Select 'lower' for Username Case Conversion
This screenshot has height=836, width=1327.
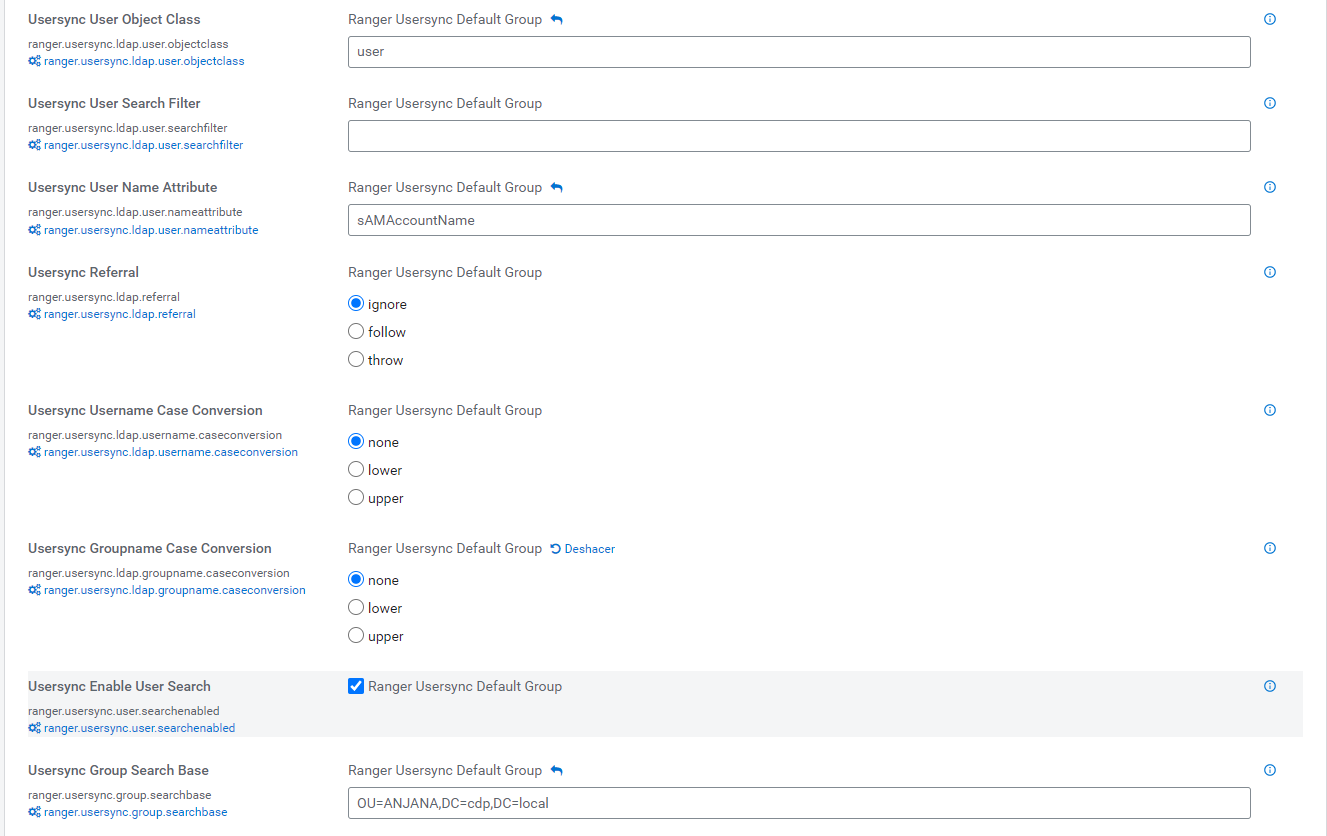pyautogui.click(x=356, y=470)
